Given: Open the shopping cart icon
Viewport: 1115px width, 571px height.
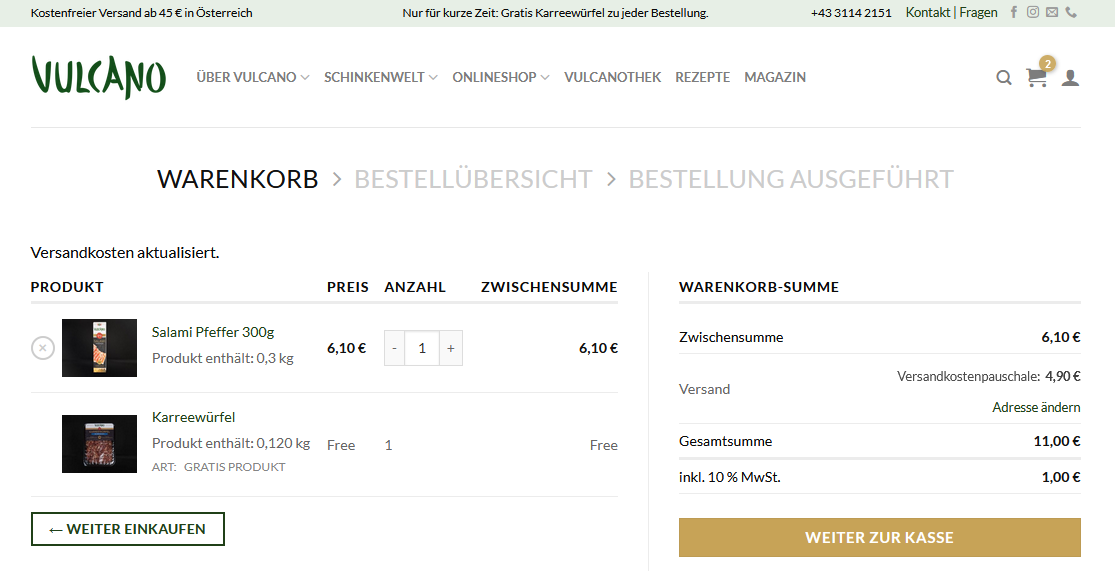Looking at the screenshot, I should tap(1036, 78).
